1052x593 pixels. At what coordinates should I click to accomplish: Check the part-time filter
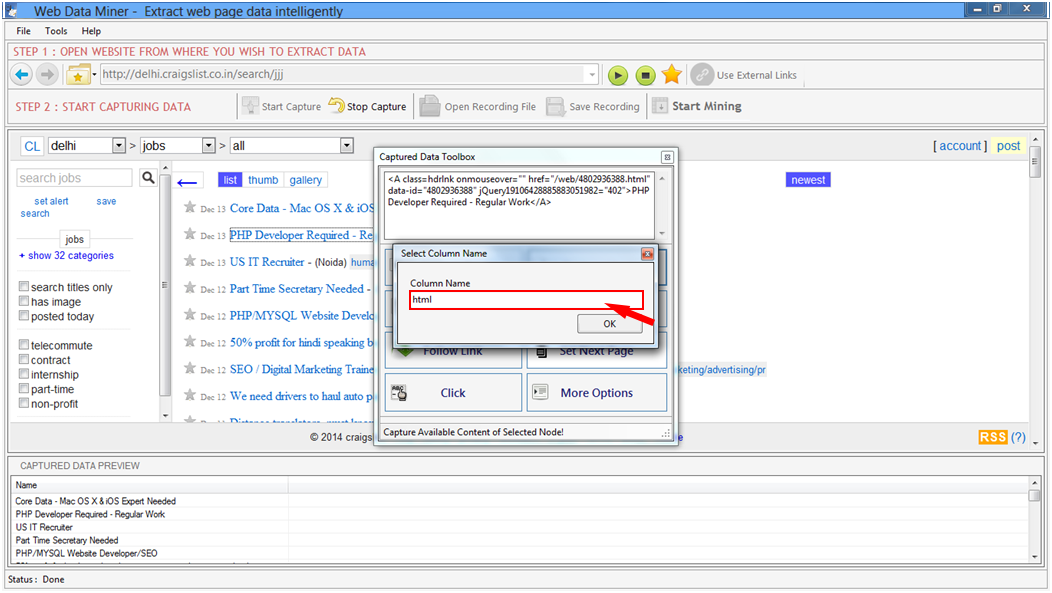pyautogui.click(x=24, y=389)
